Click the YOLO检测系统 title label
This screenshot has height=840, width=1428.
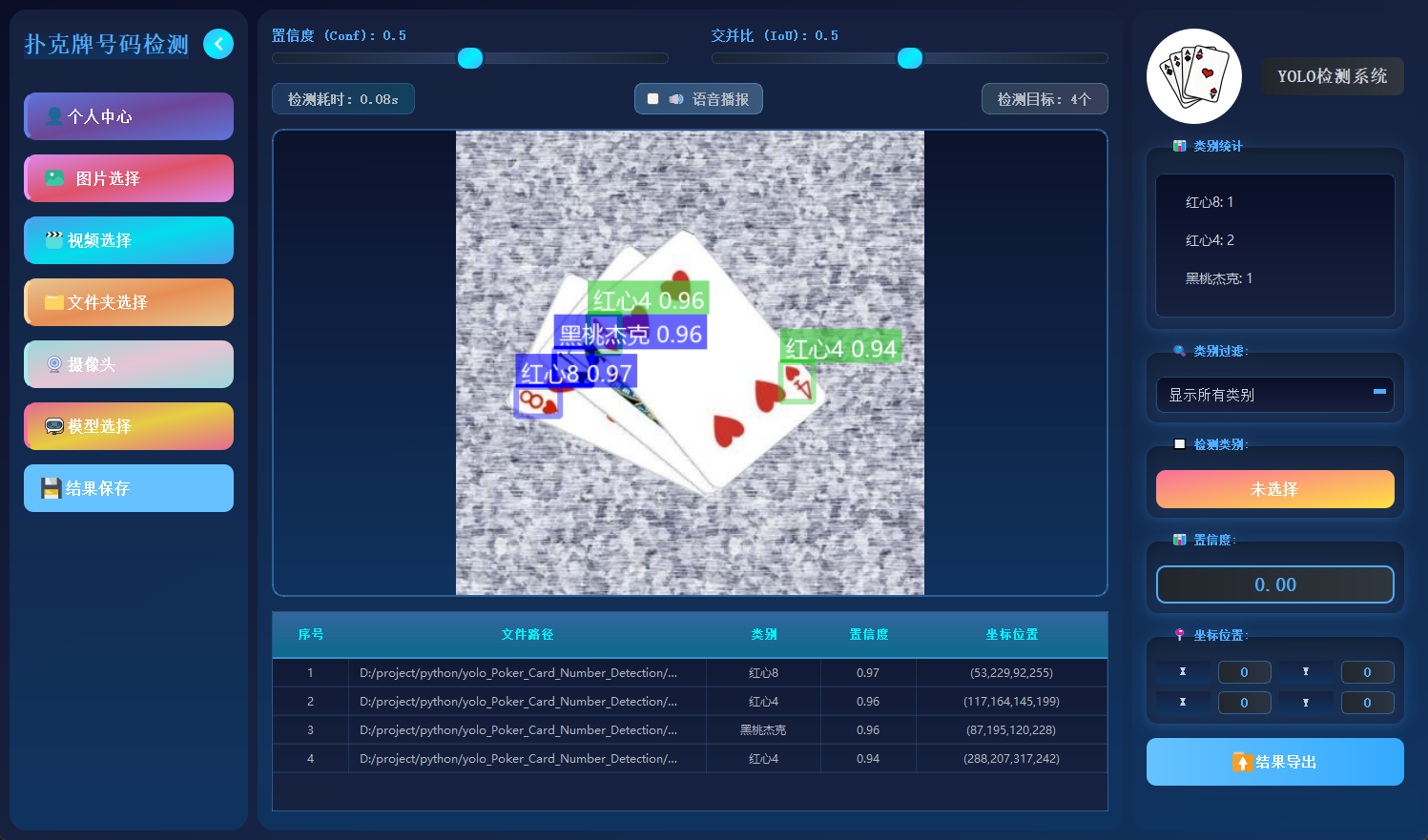[x=1333, y=76]
